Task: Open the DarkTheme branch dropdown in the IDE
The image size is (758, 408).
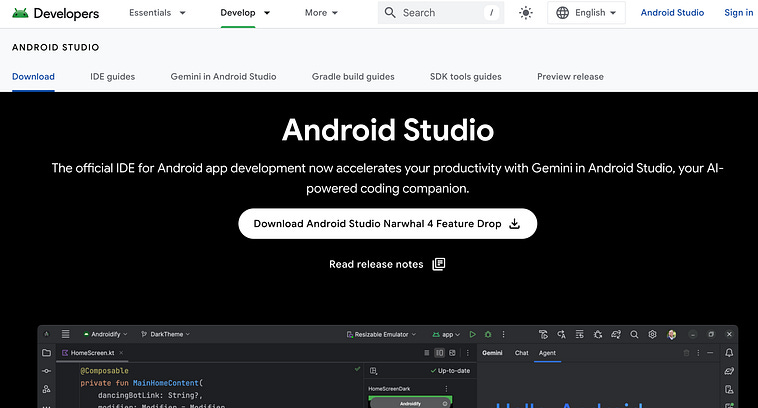Action: pos(165,334)
